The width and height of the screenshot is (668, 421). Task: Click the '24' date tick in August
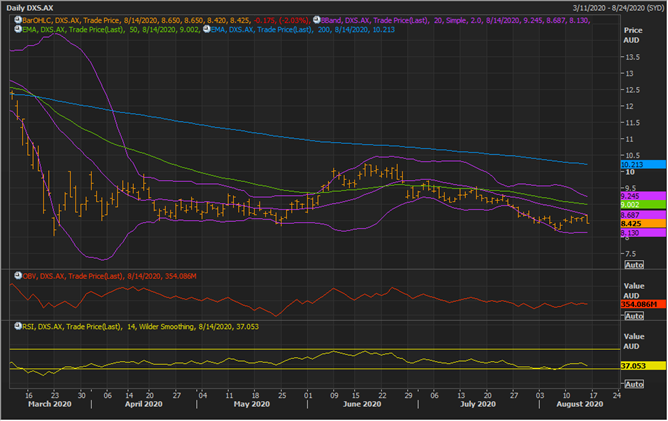(616, 395)
